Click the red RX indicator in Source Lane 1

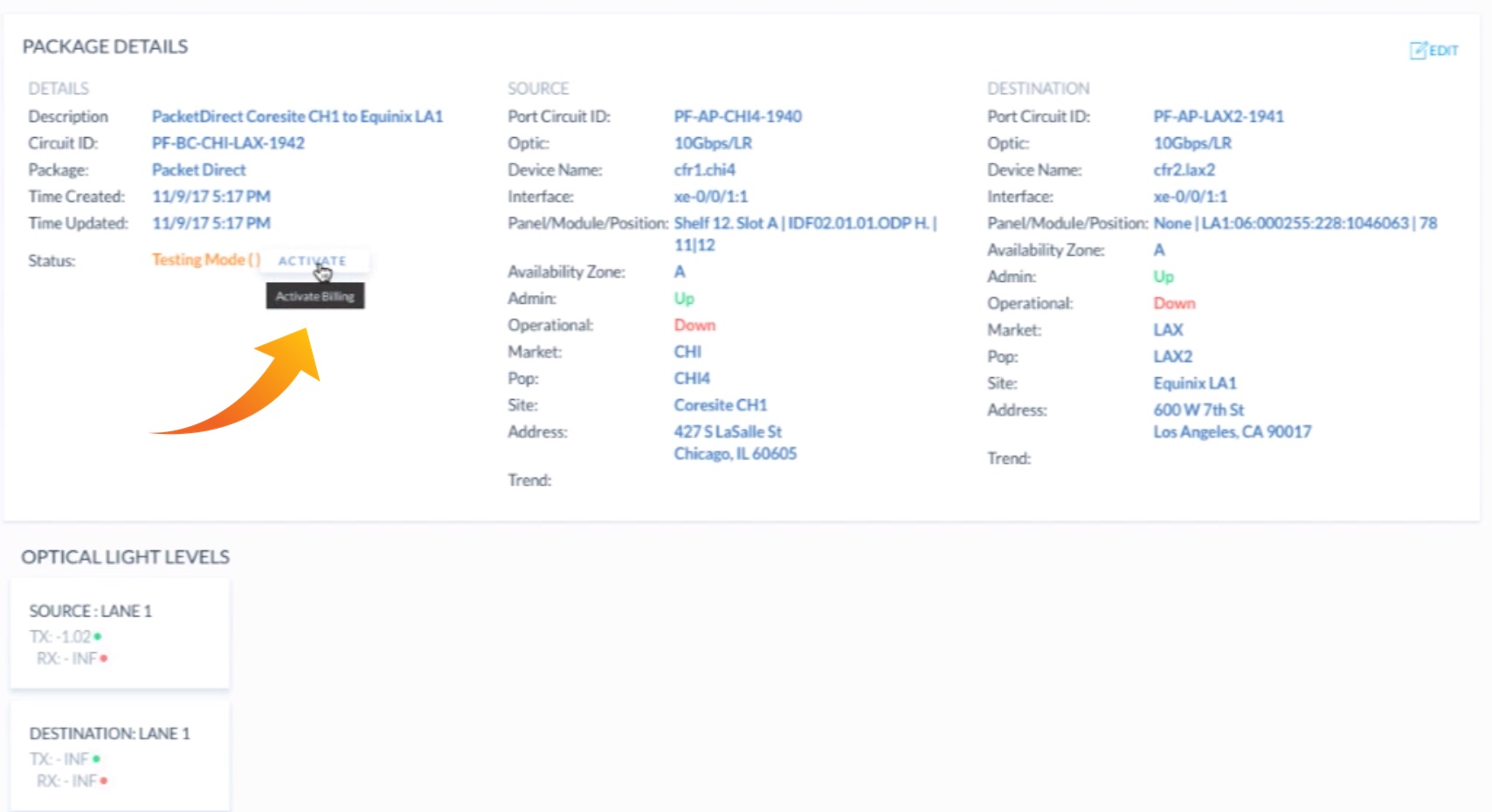point(104,658)
